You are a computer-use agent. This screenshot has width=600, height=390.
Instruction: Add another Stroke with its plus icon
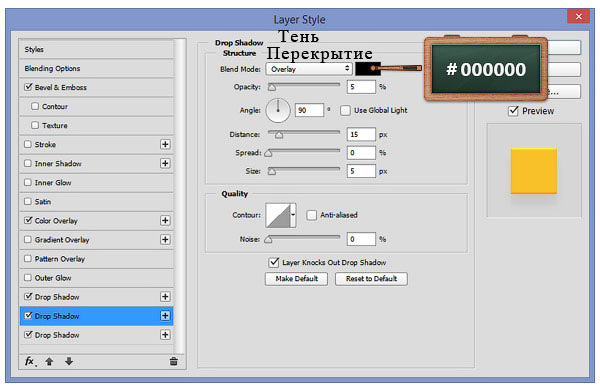[165, 144]
